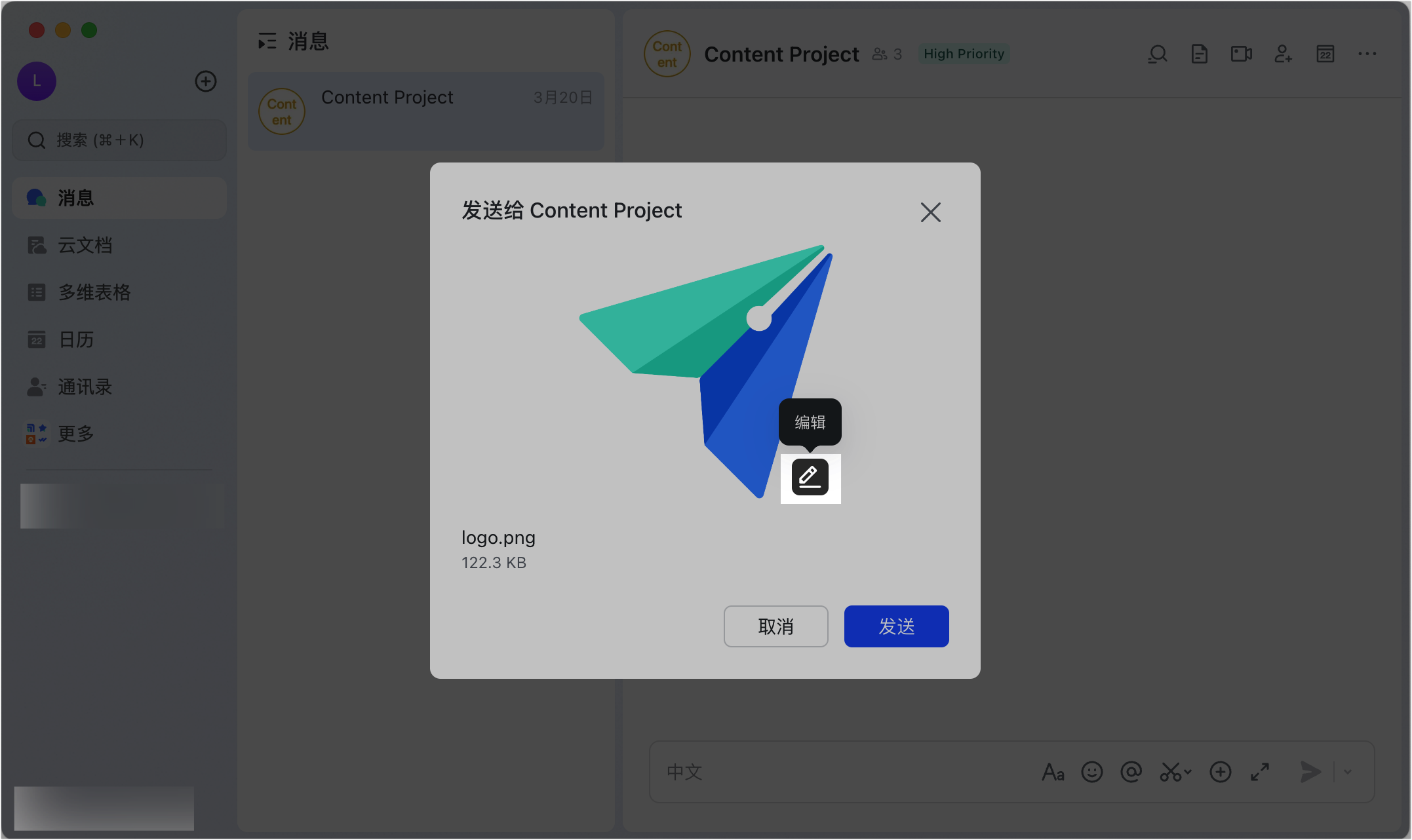Viewport: 1412px width, 840px height.
Task: Open 更多 more in the sidebar
Action: click(119, 433)
